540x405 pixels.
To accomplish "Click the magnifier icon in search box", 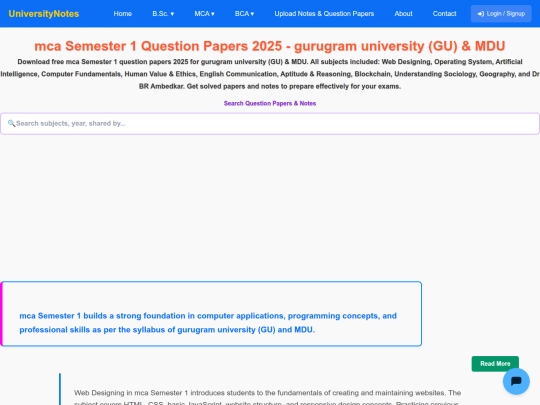I will coord(11,123).
